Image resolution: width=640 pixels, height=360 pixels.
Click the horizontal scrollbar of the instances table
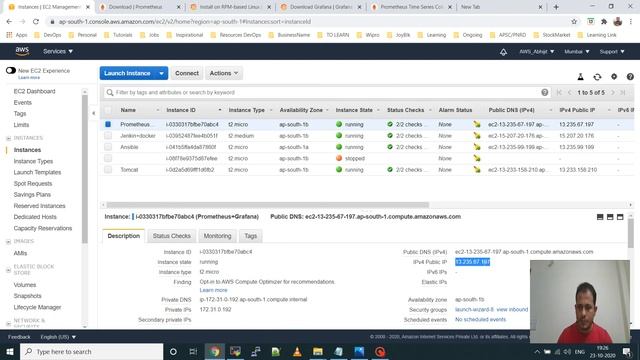pyautogui.click(x=268, y=205)
